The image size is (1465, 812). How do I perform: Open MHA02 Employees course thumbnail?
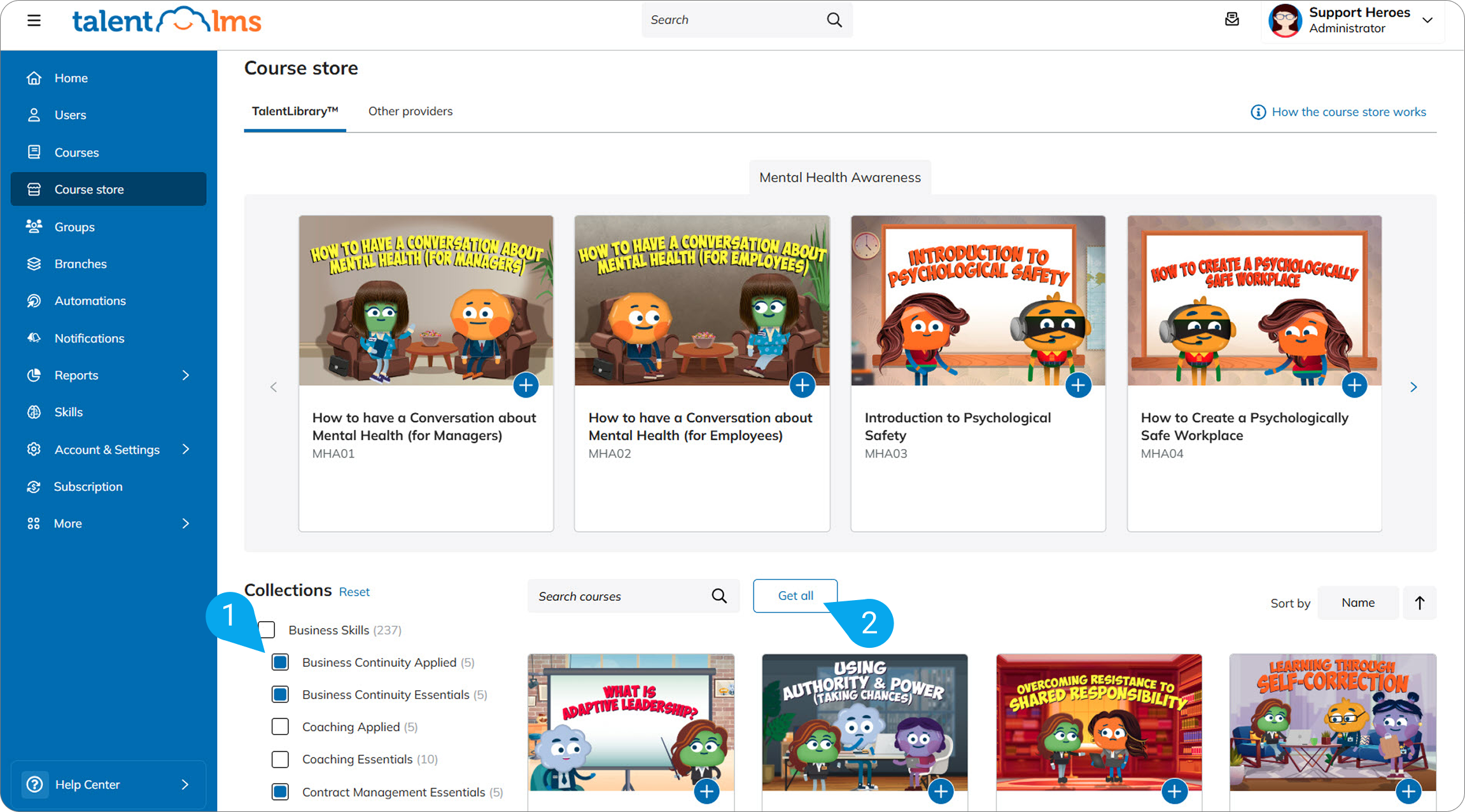pos(702,300)
